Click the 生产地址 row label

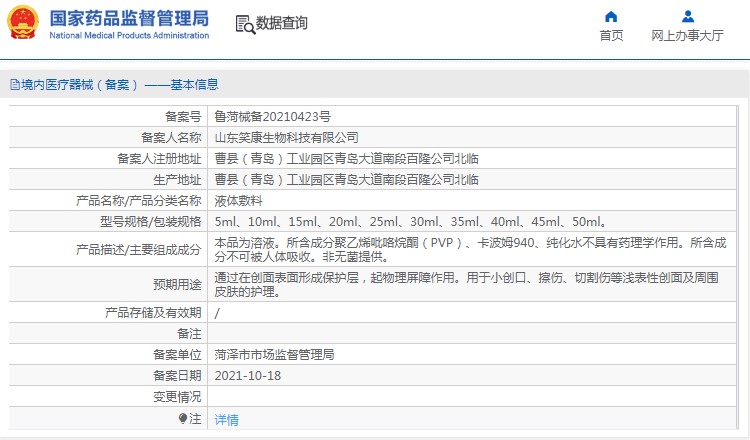tap(177, 179)
